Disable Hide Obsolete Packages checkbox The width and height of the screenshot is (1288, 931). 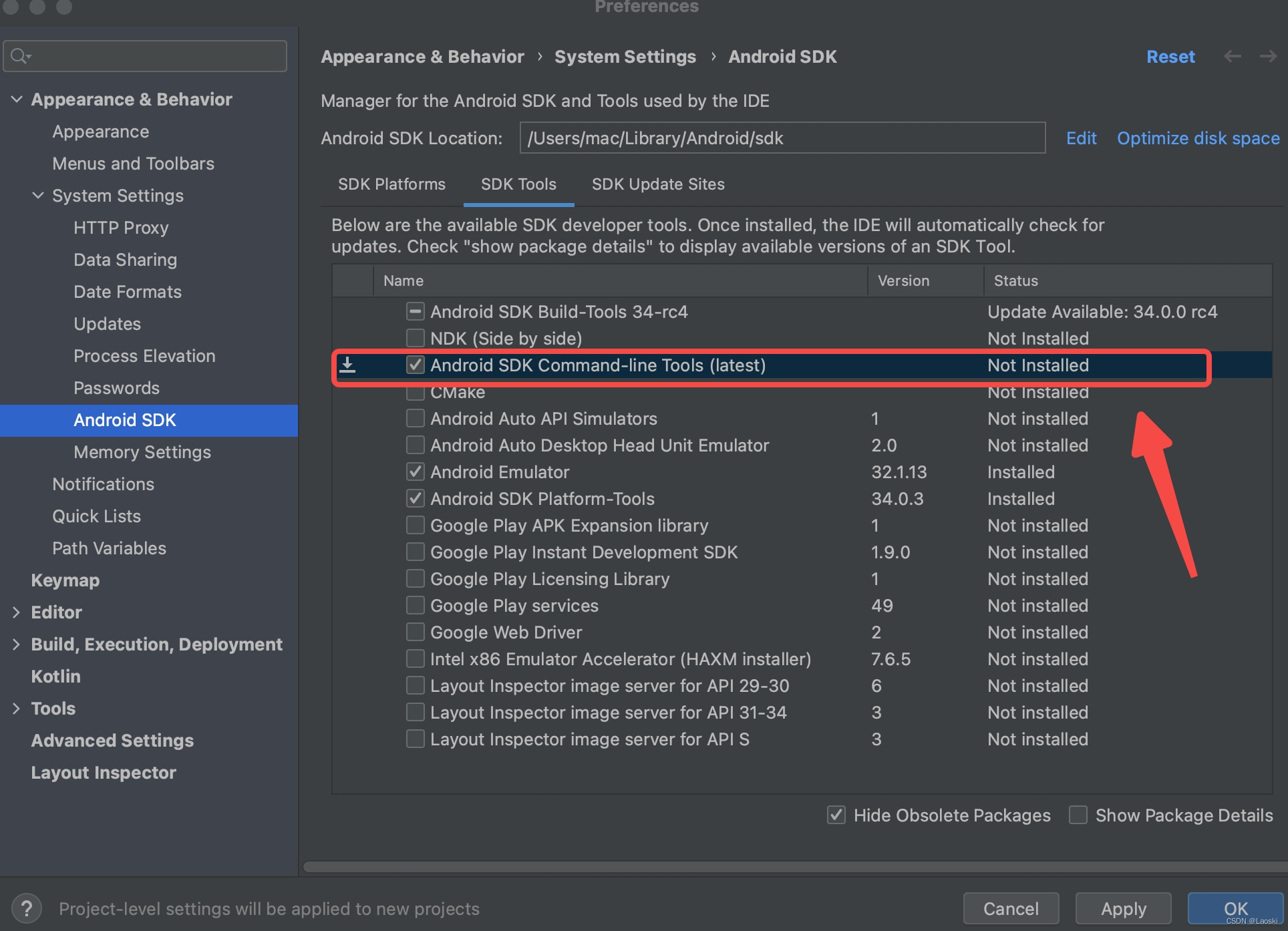point(836,815)
